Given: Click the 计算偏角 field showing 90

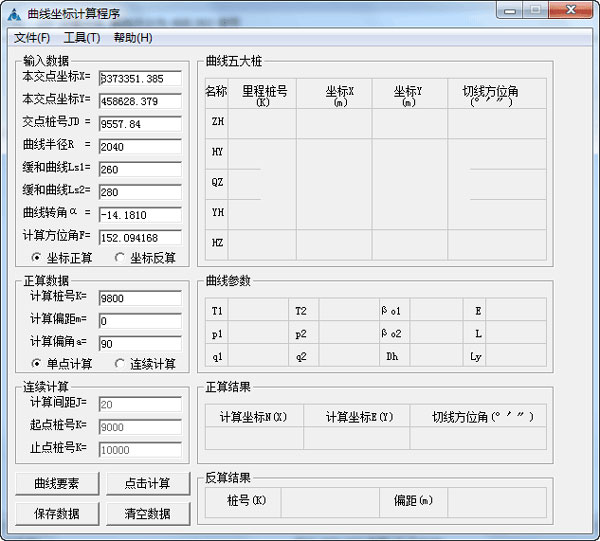Looking at the screenshot, I should coord(139,344).
